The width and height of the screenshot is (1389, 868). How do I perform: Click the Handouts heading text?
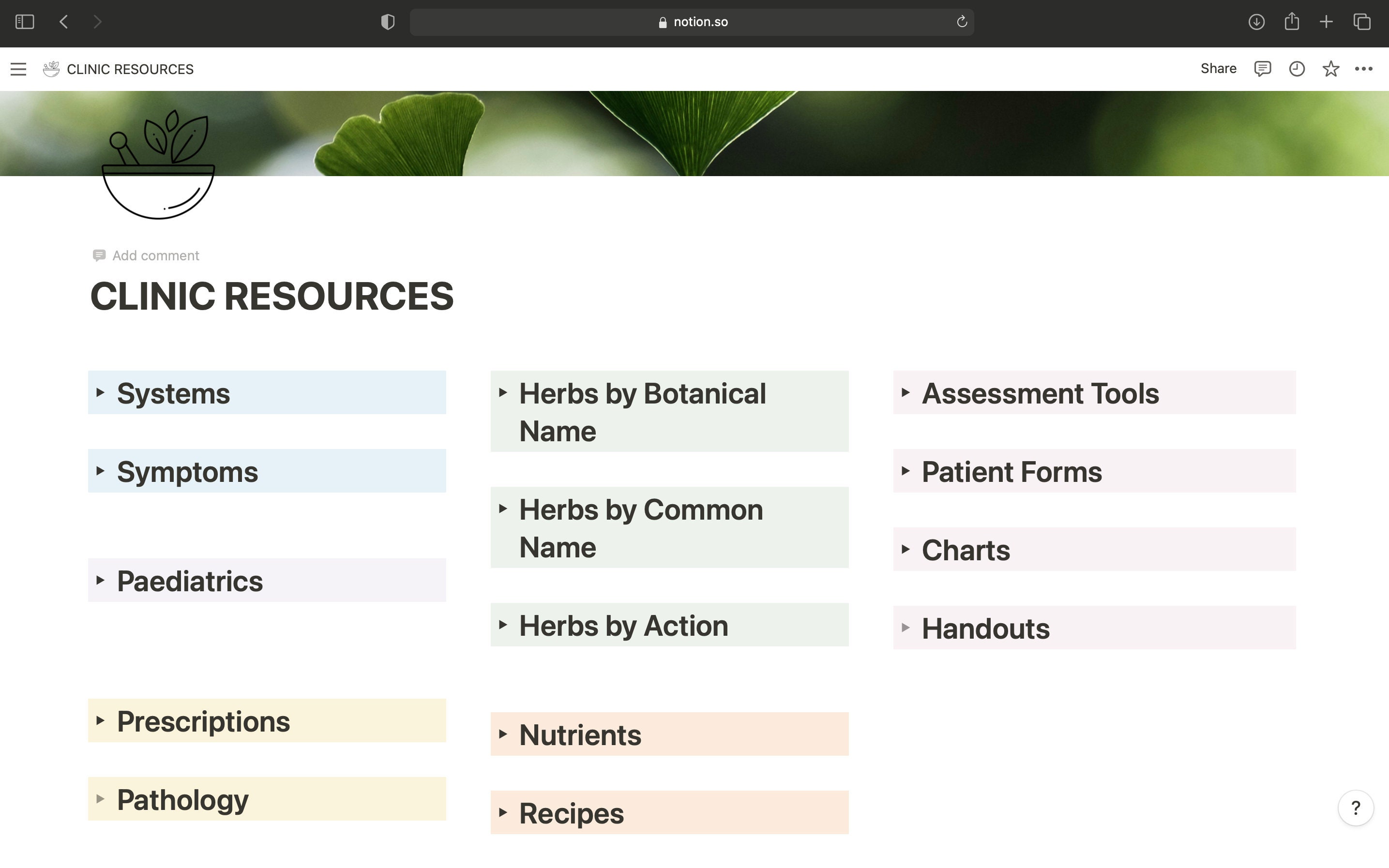coord(986,629)
